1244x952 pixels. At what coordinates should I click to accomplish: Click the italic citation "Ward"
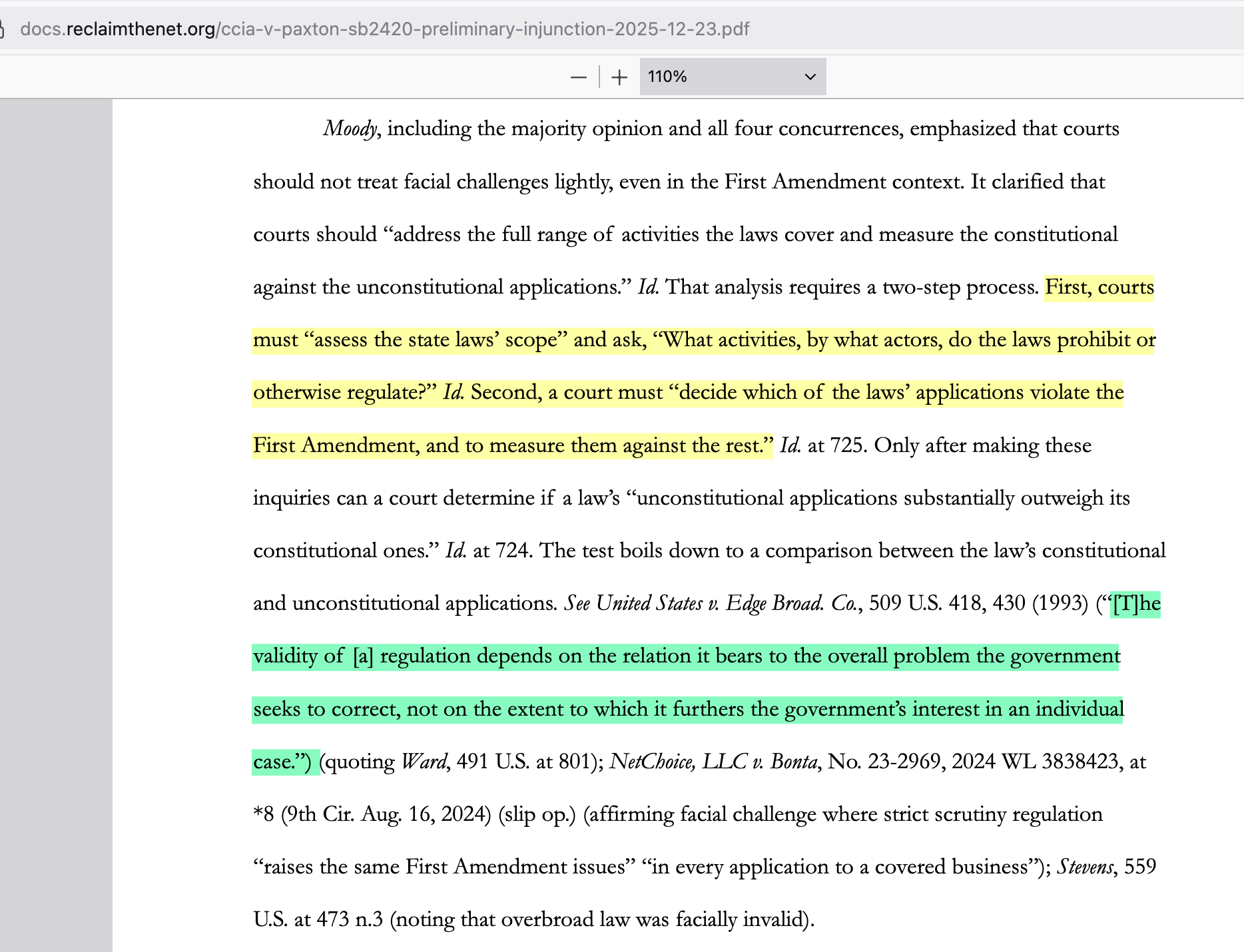(x=424, y=762)
